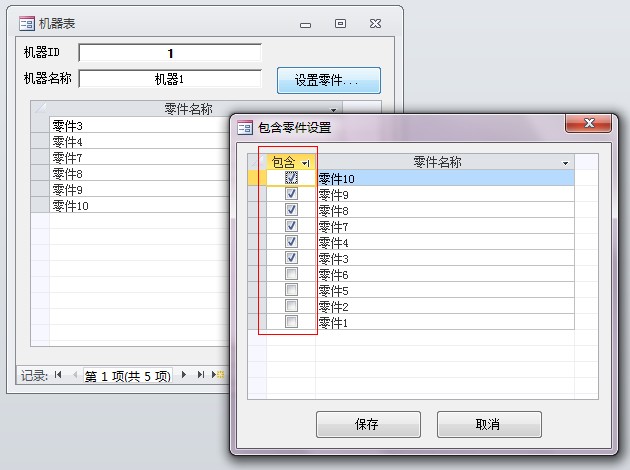
Task: Click the 机器名称 input field
Action: (170, 79)
